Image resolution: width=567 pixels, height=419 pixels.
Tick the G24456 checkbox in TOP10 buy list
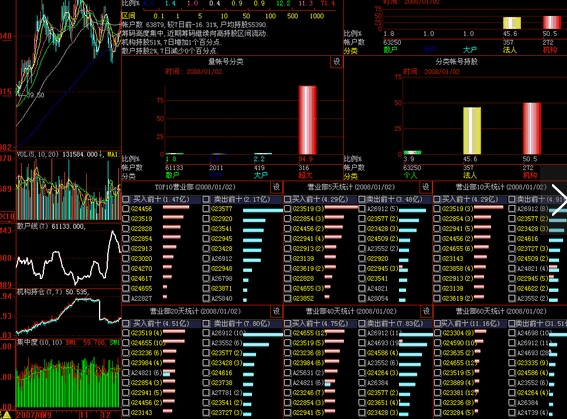126,209
